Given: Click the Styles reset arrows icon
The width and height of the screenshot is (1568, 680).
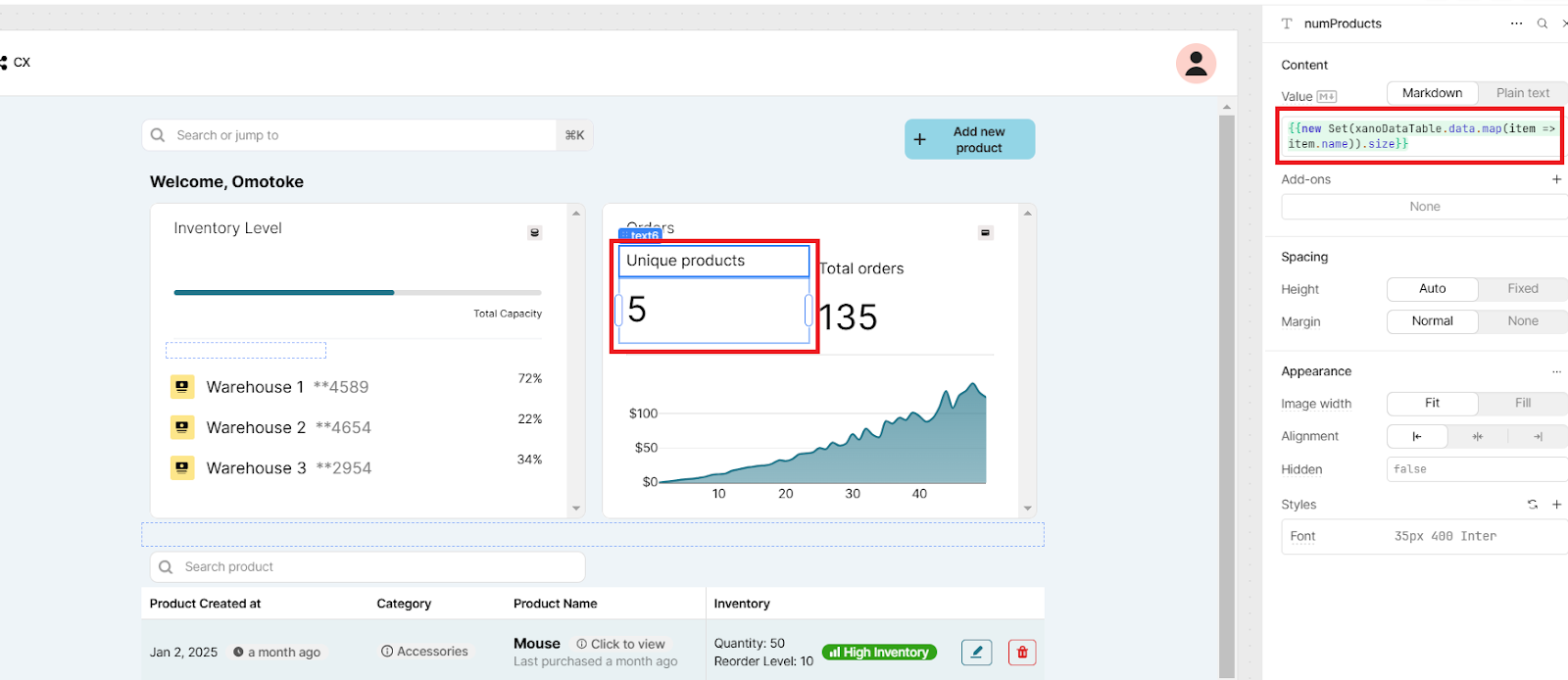Looking at the screenshot, I should pos(1532,505).
